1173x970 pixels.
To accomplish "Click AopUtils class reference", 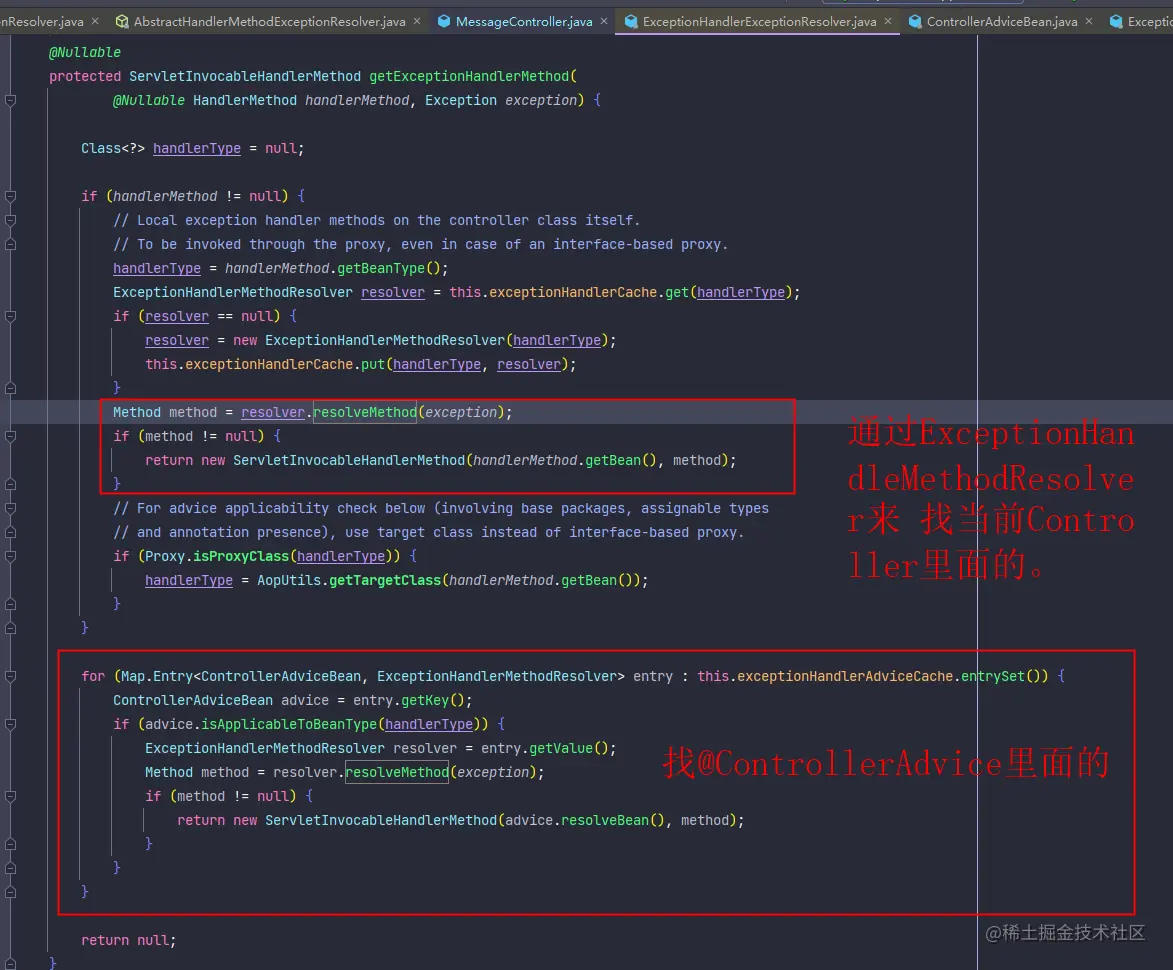I will pyautogui.click(x=289, y=580).
